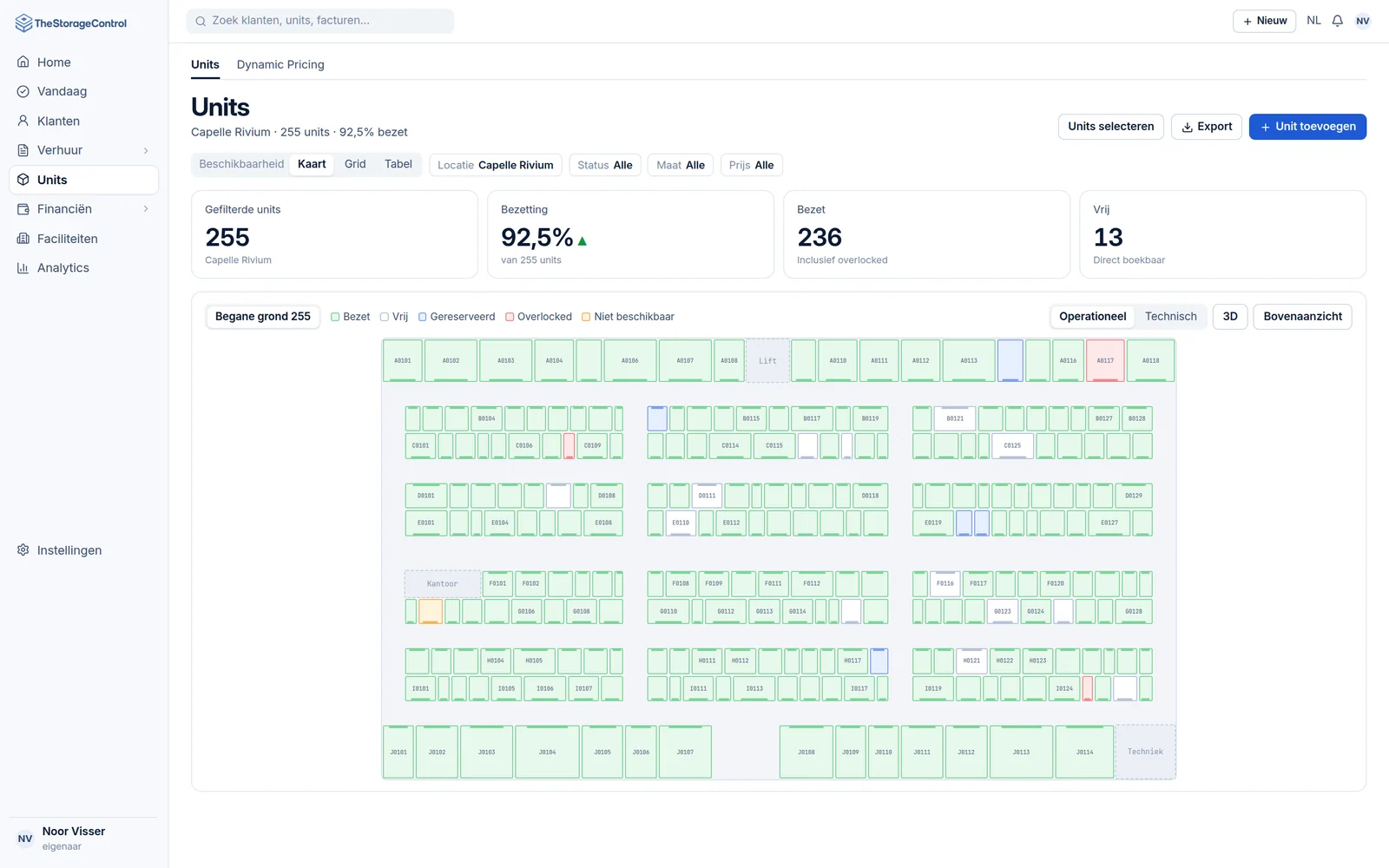Open Verhuur via its document icon
The height and width of the screenshot is (868, 1389).
pyautogui.click(x=23, y=150)
